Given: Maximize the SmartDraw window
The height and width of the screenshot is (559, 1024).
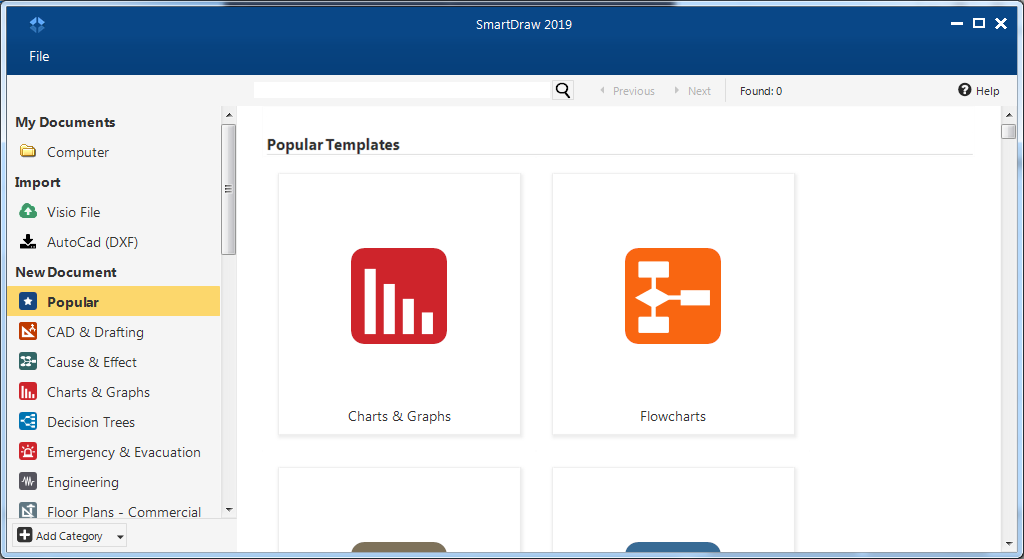Looking at the screenshot, I should click(x=979, y=24).
